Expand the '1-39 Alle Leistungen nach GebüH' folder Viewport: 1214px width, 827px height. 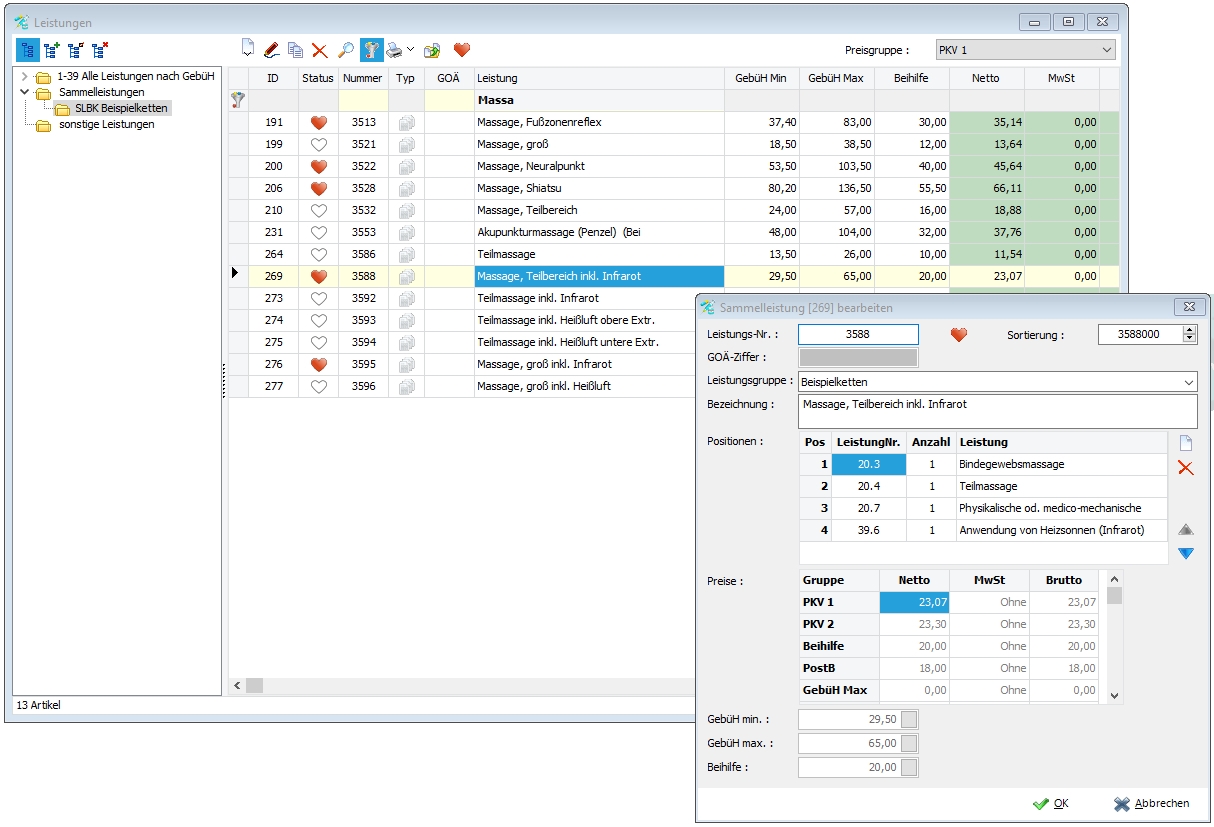(x=24, y=77)
